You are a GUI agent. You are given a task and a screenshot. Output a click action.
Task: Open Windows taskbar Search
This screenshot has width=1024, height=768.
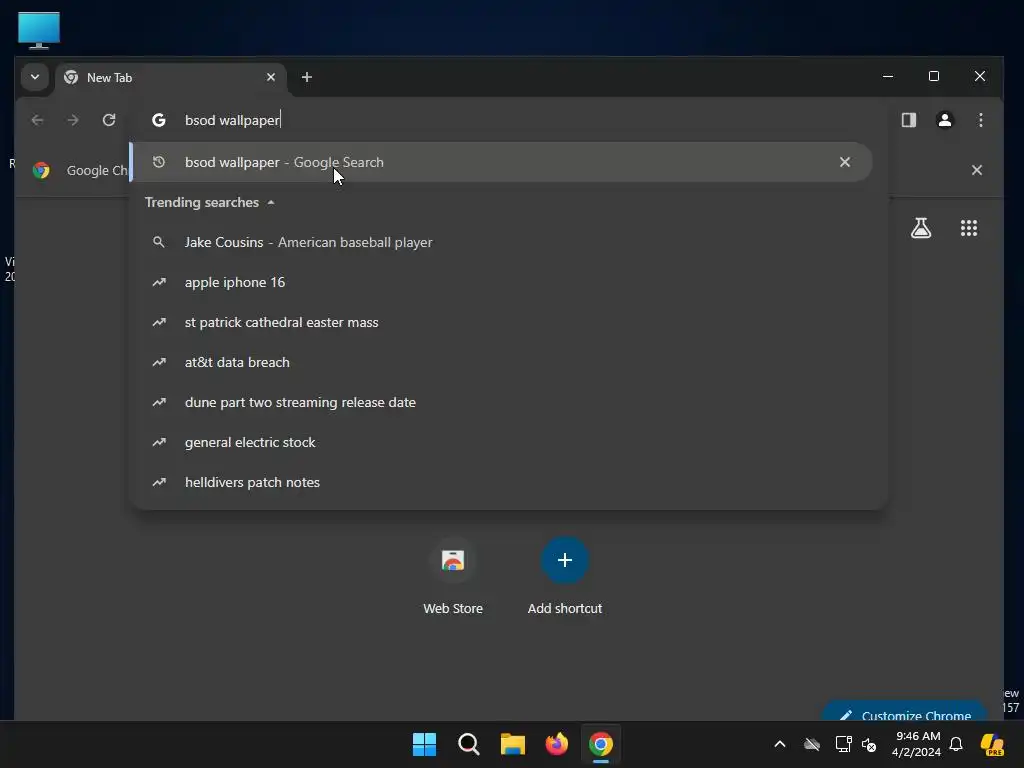click(468, 744)
